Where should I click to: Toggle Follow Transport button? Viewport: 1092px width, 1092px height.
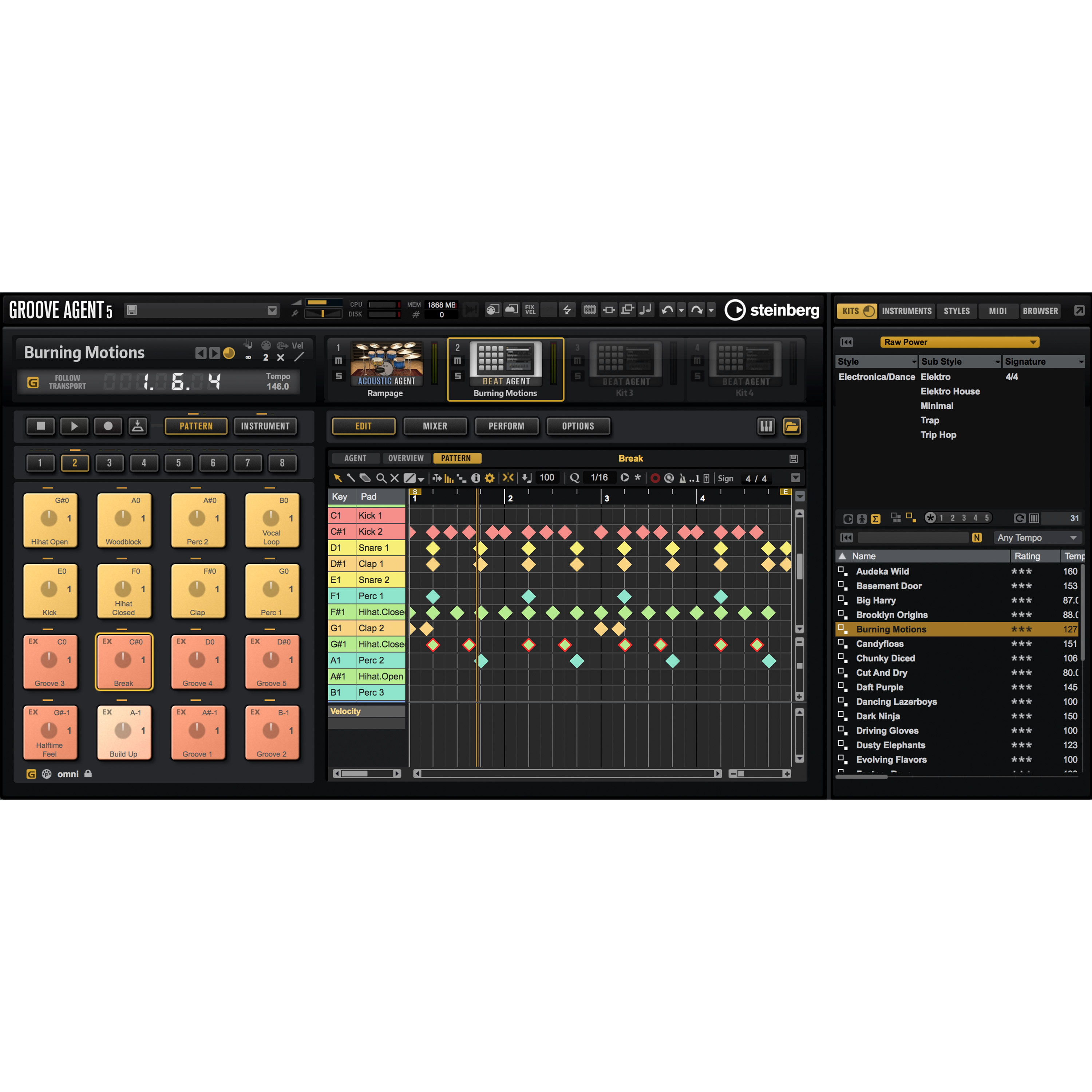33,383
